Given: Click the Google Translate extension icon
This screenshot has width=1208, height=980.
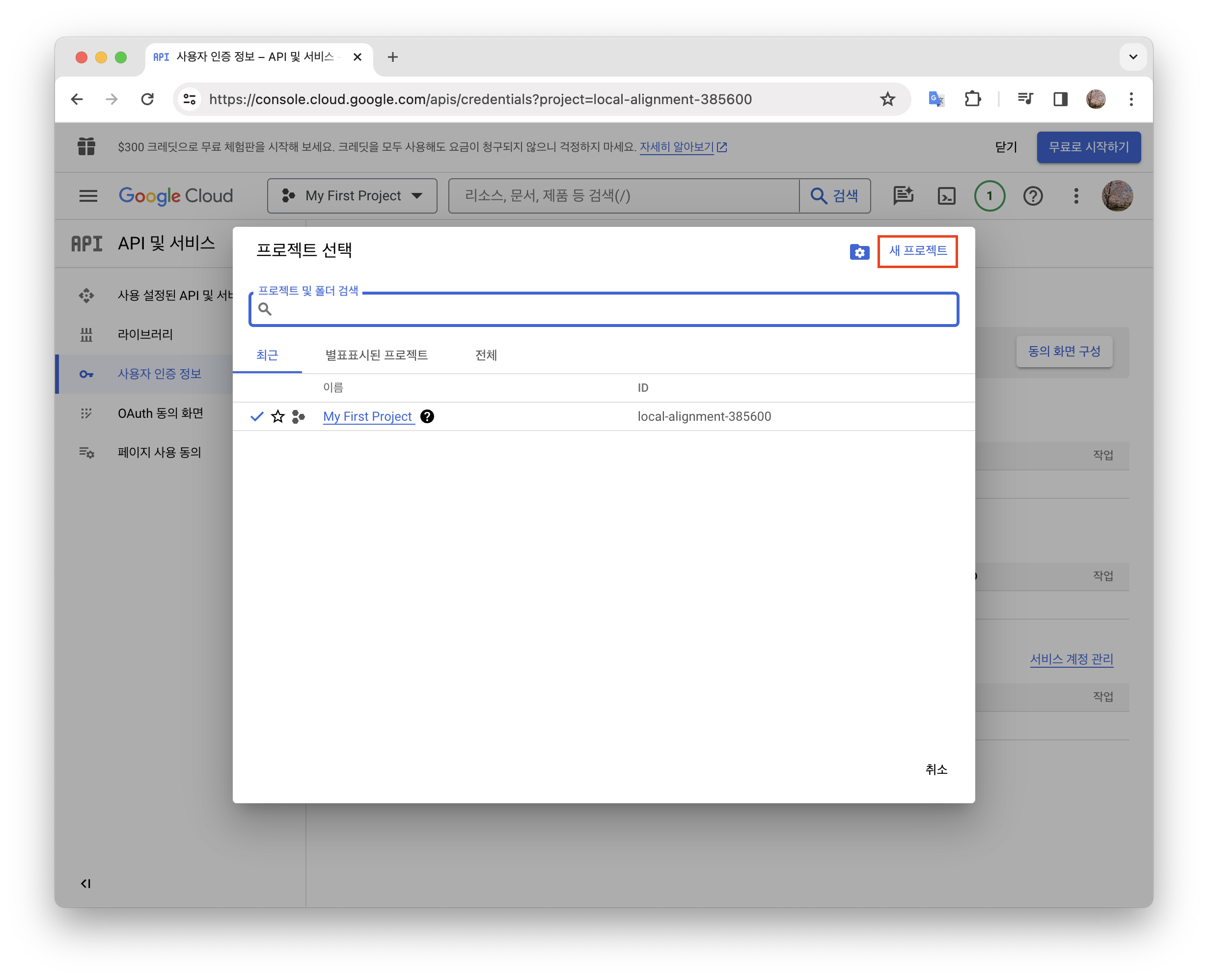Looking at the screenshot, I should (936, 99).
